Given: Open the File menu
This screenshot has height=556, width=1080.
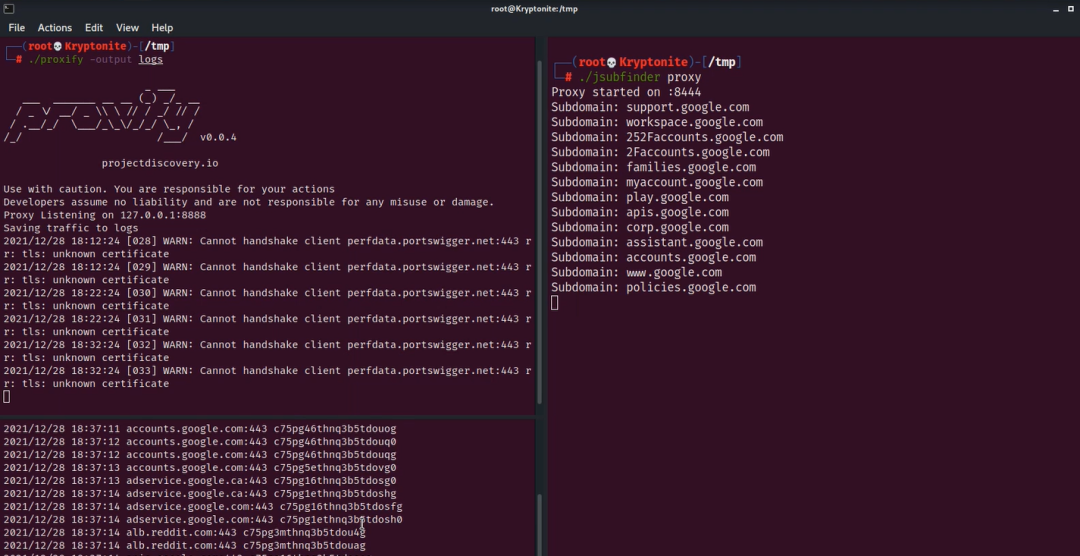Looking at the screenshot, I should pyautogui.click(x=17, y=28).
